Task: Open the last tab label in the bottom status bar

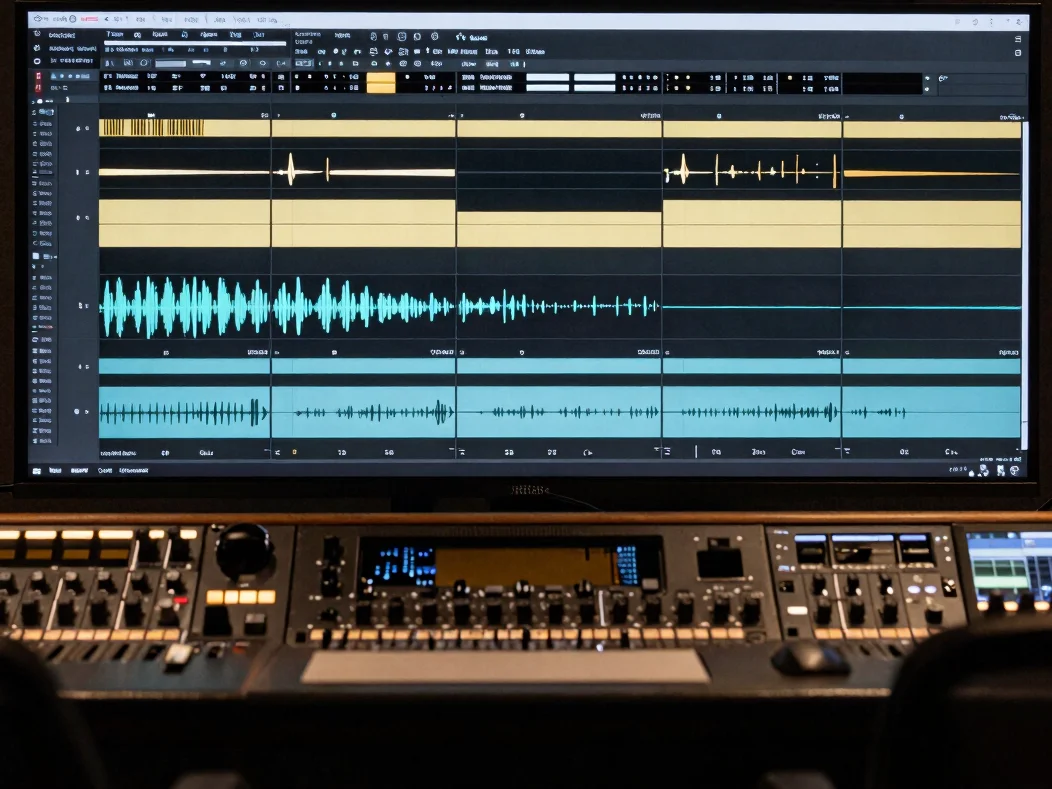Action: pos(133,470)
